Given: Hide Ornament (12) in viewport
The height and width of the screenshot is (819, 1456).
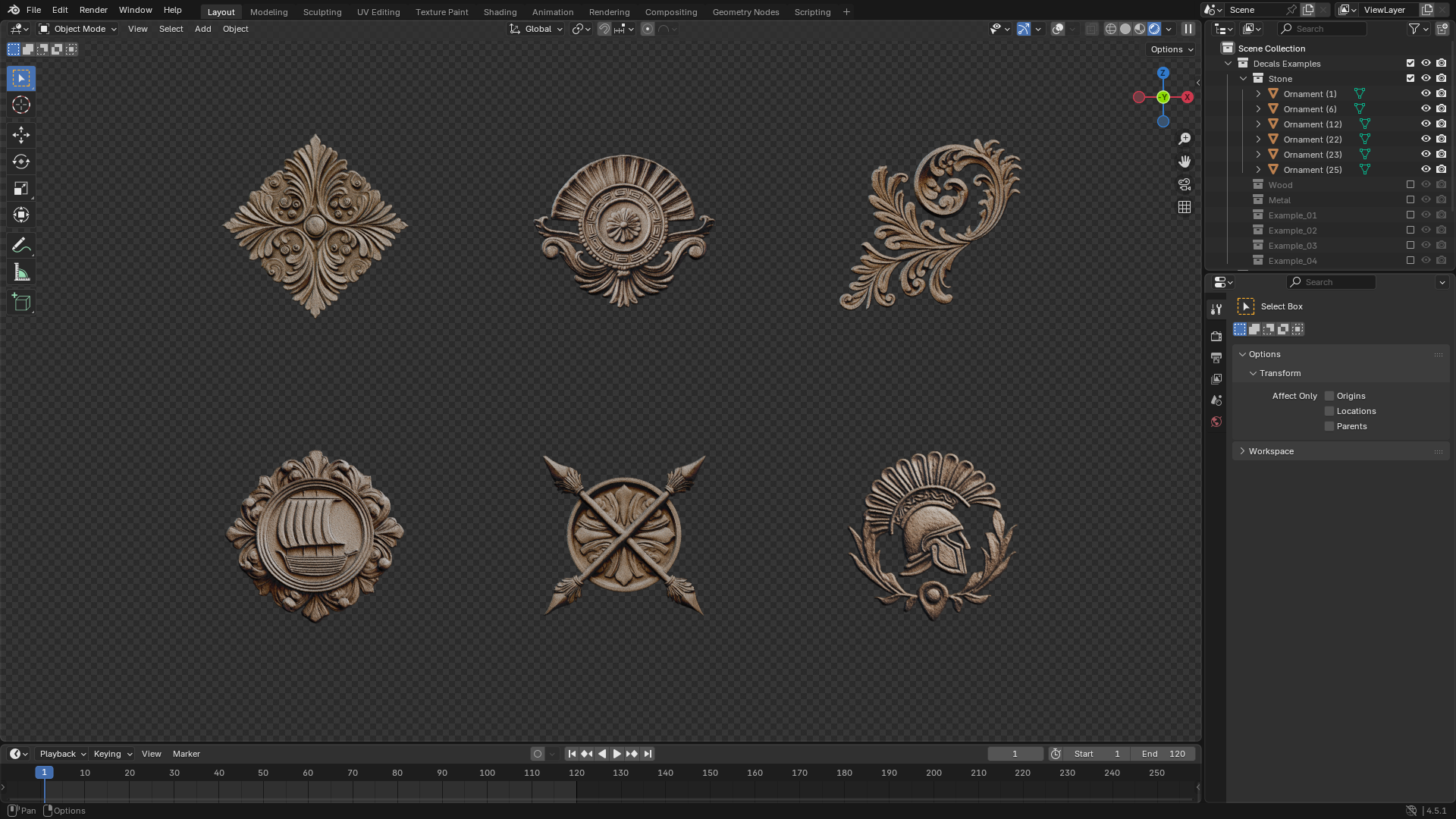Looking at the screenshot, I should pyautogui.click(x=1426, y=124).
